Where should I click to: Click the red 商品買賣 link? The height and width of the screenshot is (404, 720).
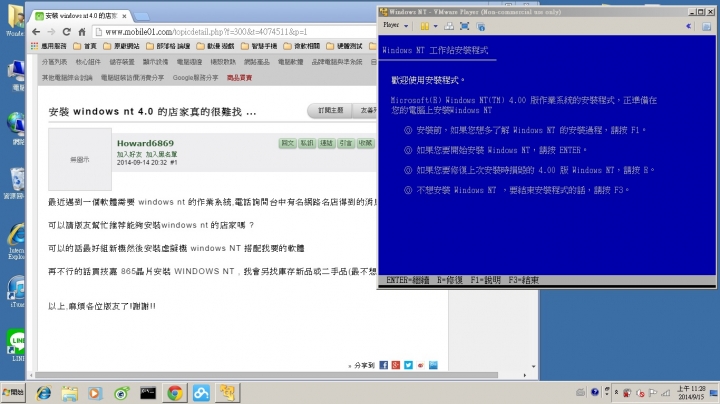pyautogui.click(x=239, y=78)
